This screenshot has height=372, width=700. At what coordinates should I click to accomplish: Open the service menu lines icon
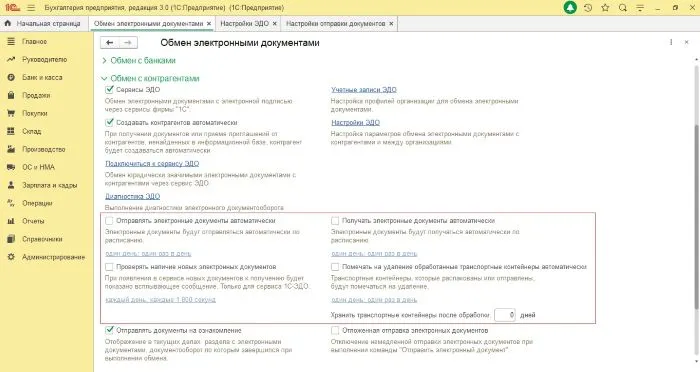[x=640, y=8]
